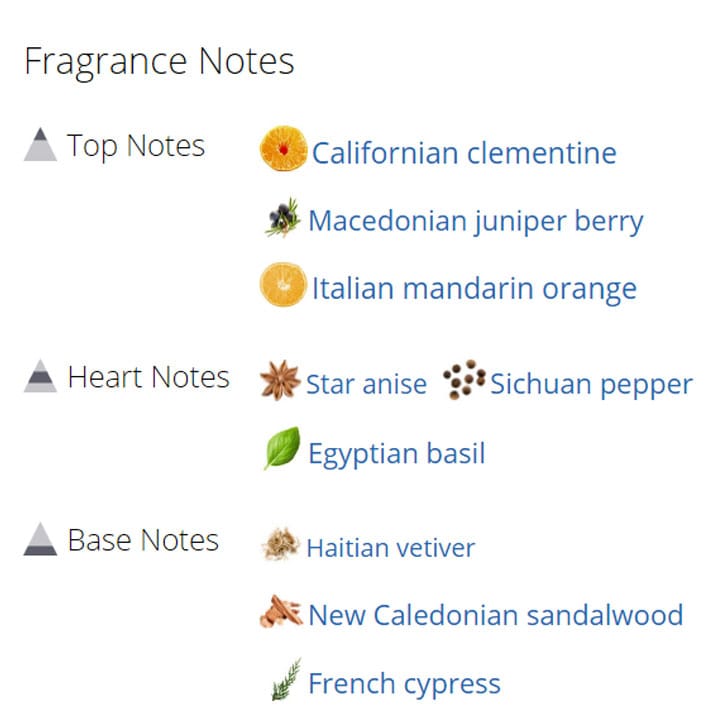Viewport: 720px width, 720px height.
Task: Open the Haitian vetiver link
Action: point(390,548)
